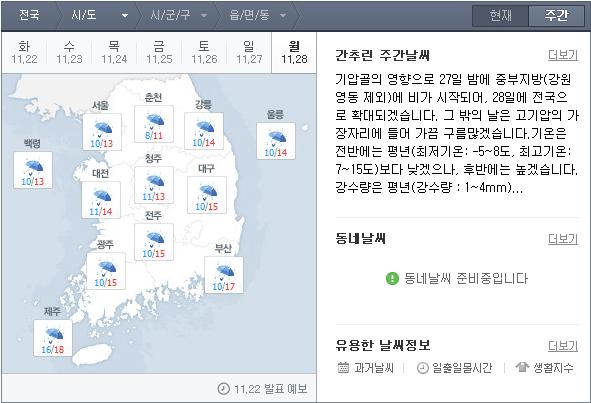Select Gangneung (강릉) weather icon on map
The image size is (591, 403).
204,128
